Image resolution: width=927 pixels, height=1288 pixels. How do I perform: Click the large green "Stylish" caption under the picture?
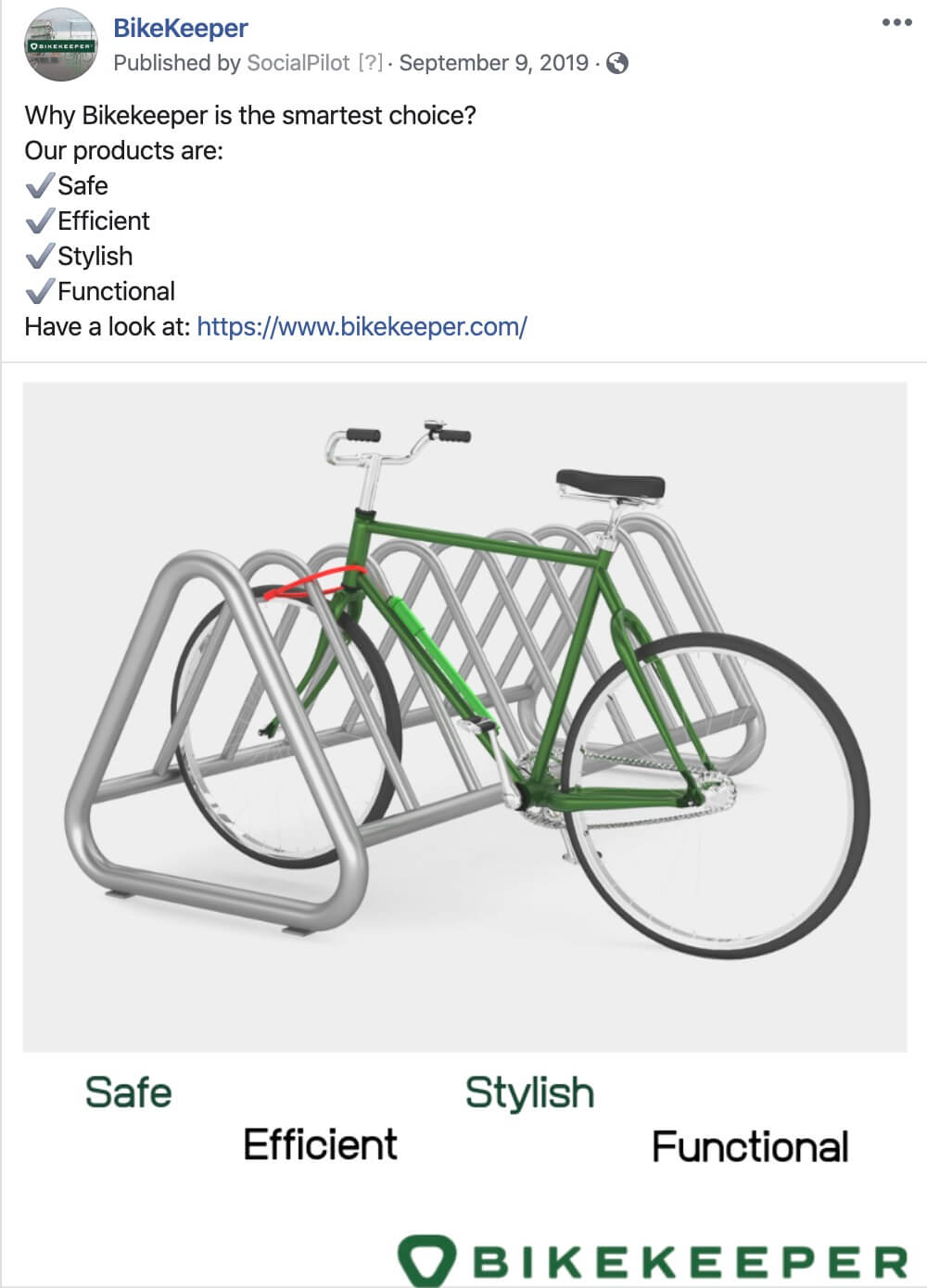click(529, 1093)
